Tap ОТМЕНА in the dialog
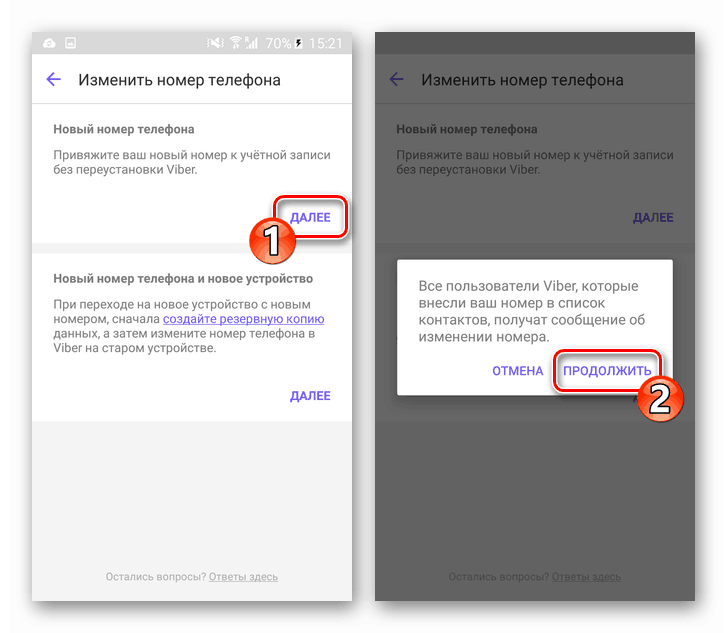This screenshot has height=633, width=727. pos(517,371)
